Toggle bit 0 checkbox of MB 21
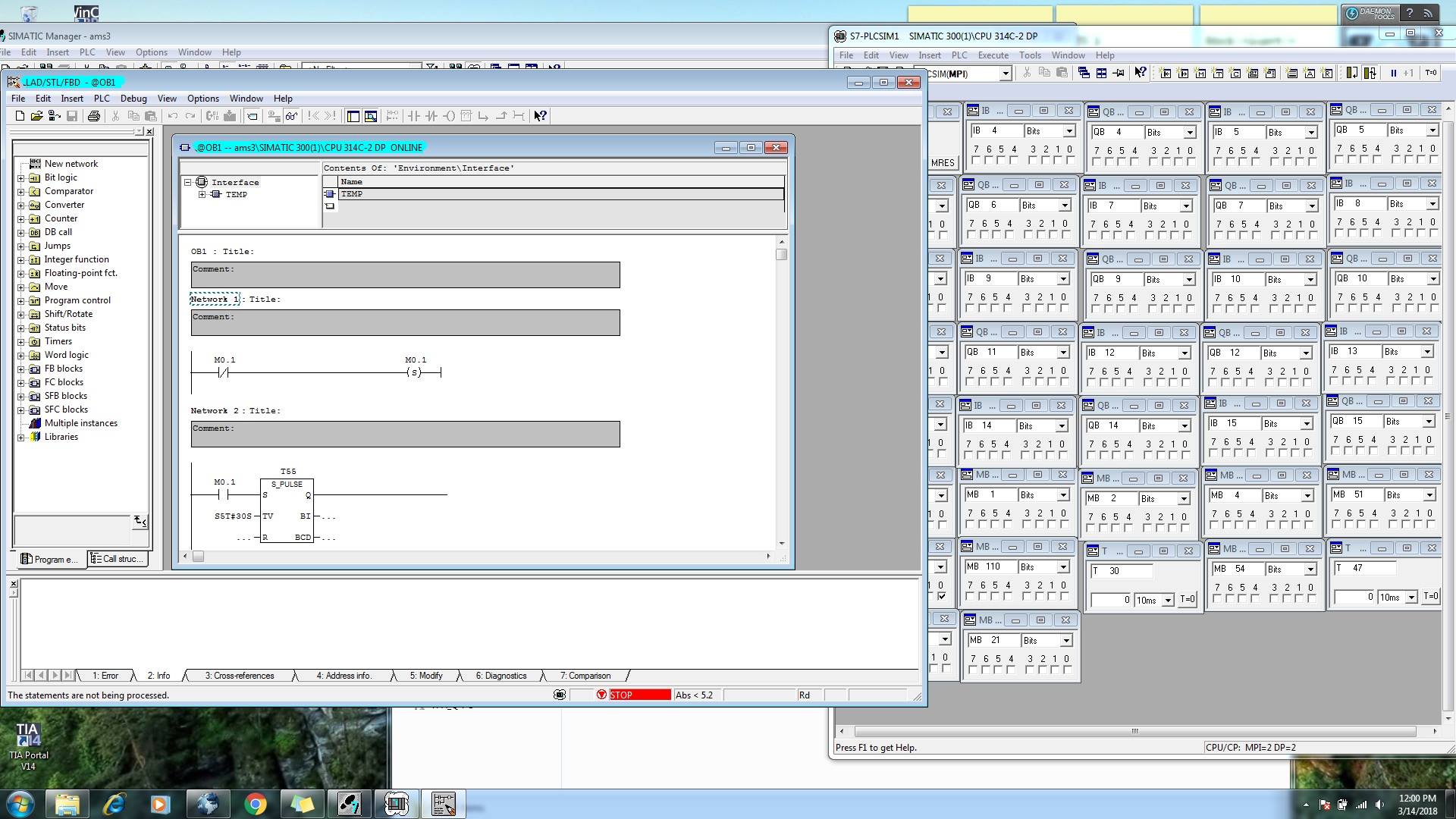The height and width of the screenshot is (819, 1456). tap(1067, 670)
